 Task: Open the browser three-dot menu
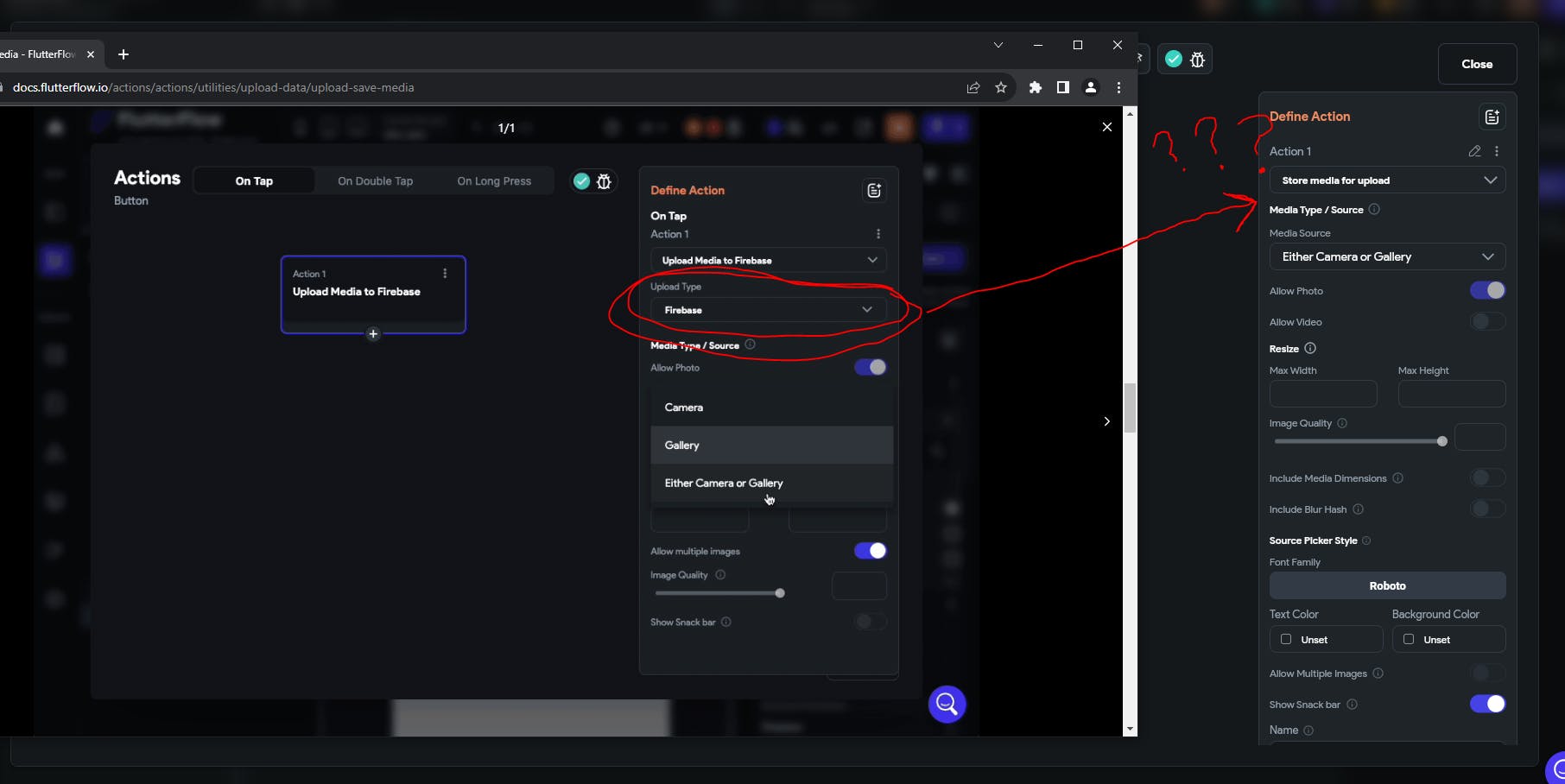tap(1118, 87)
